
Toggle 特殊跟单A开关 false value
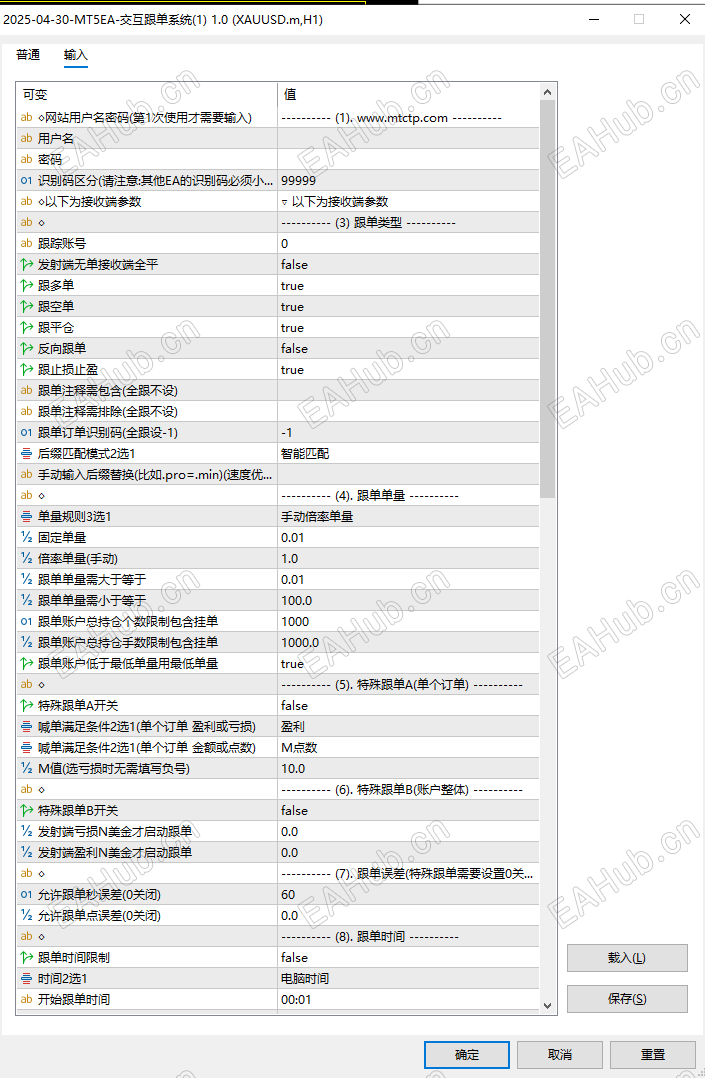pos(409,705)
